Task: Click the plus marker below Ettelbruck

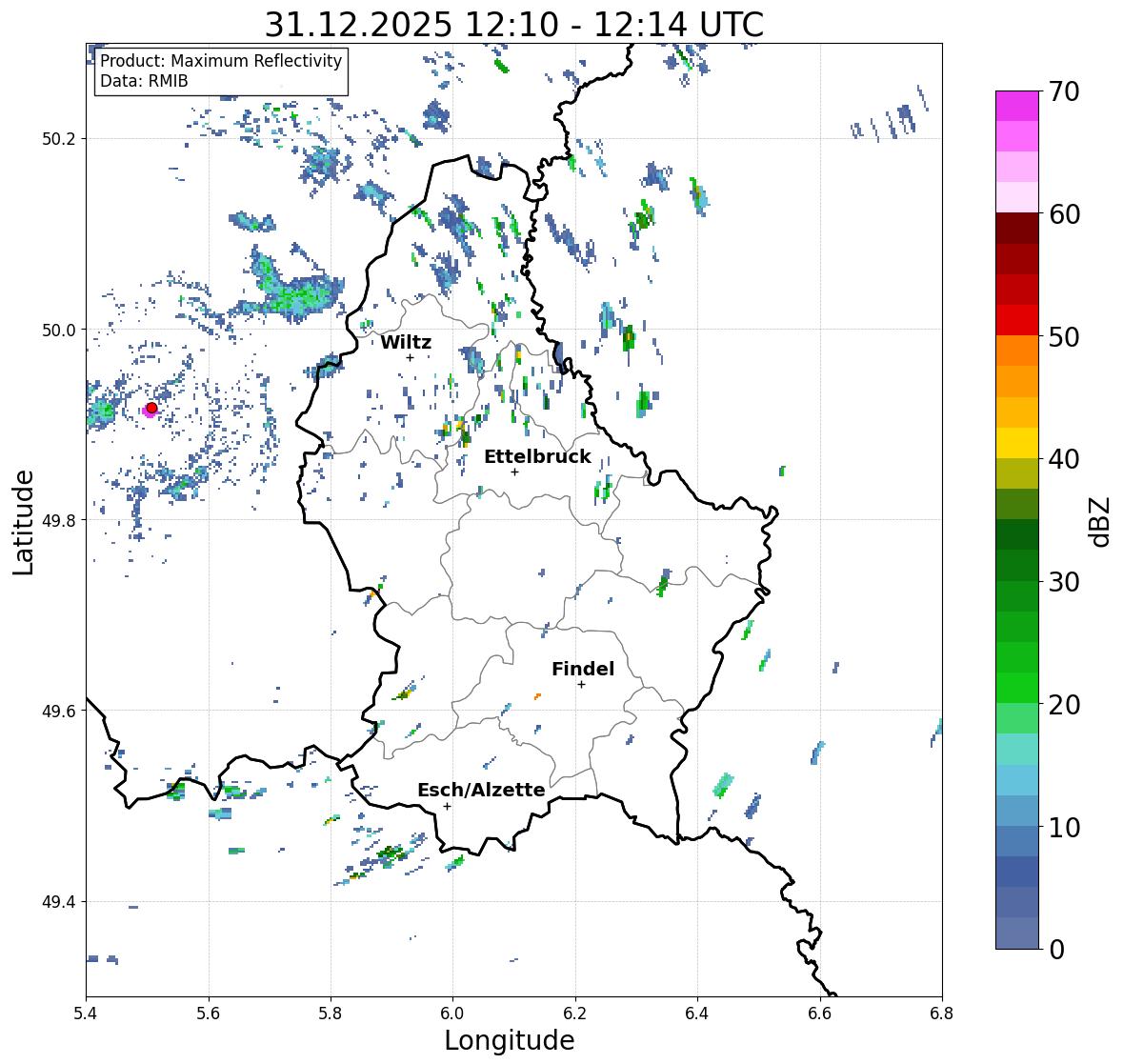Action: (x=514, y=472)
